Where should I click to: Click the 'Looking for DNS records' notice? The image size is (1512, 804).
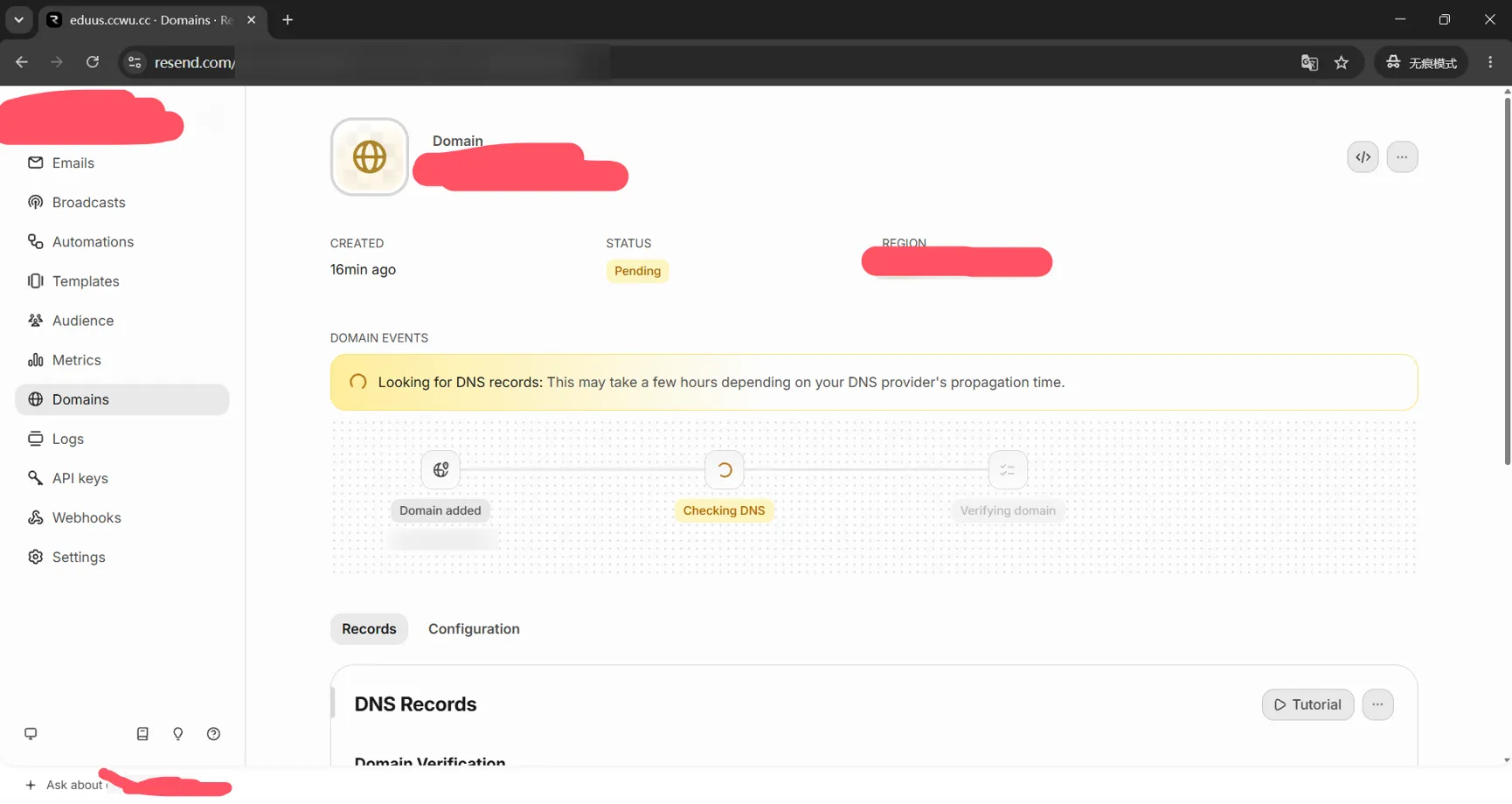click(x=874, y=382)
